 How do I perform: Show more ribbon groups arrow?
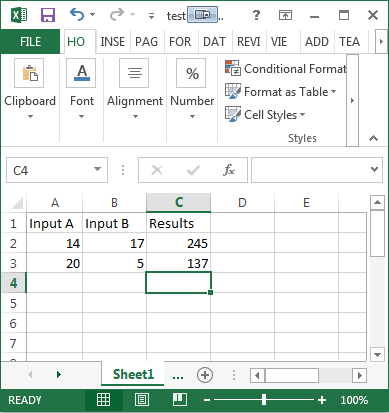(x=352, y=100)
